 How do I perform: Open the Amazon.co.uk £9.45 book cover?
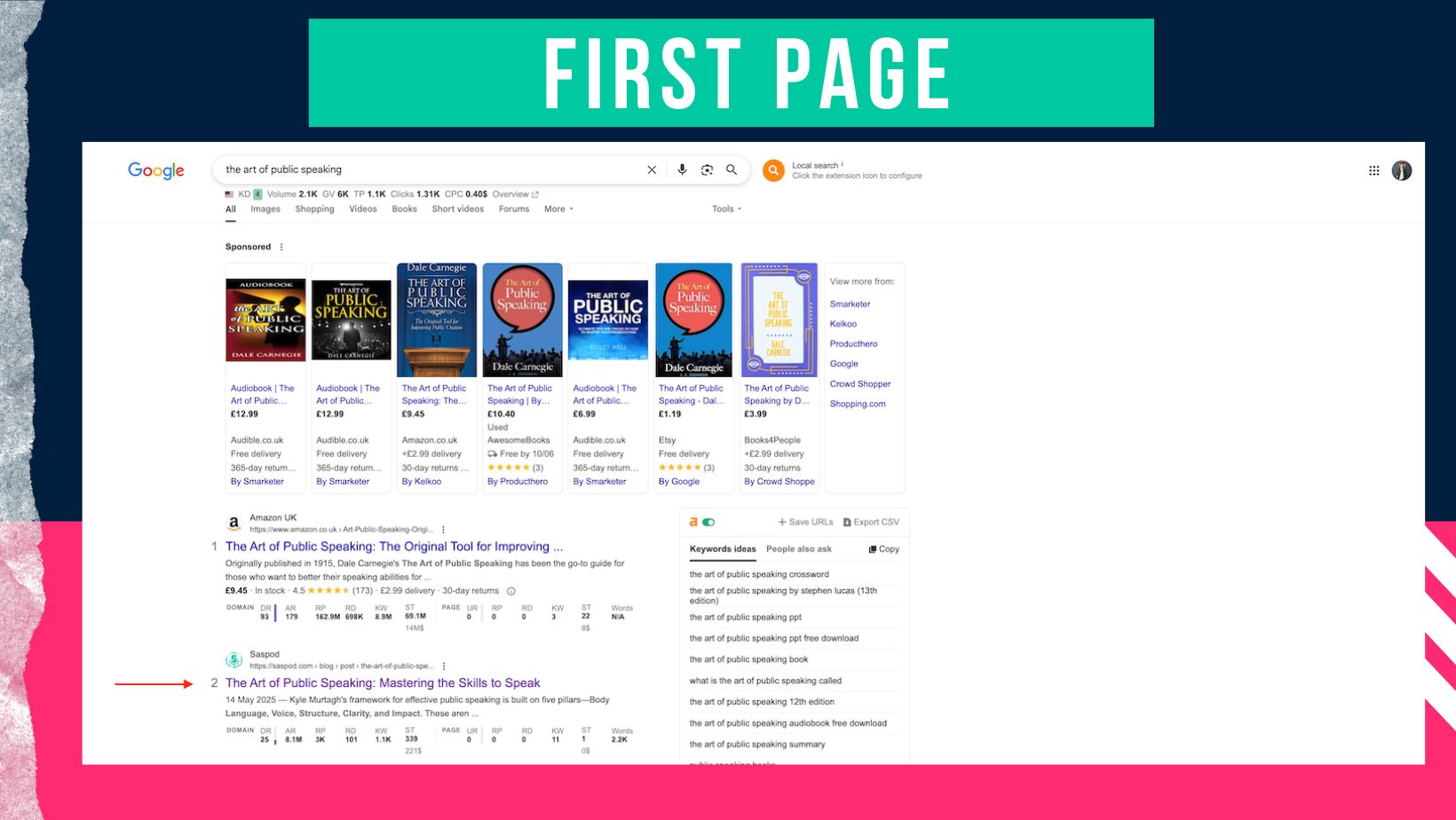click(x=437, y=319)
